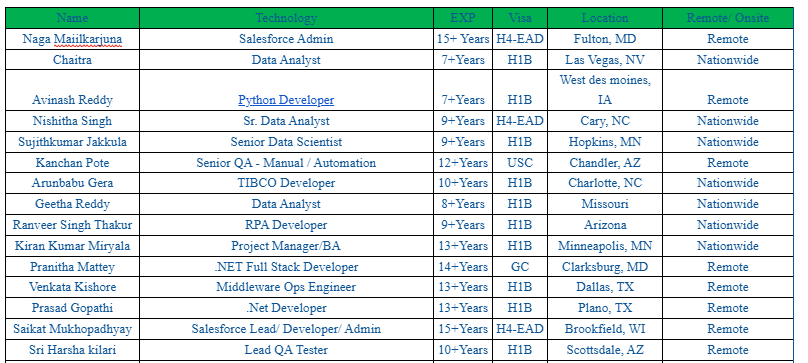Click the 15+ Years cell for Naga
The width and height of the screenshot is (808, 363).
pyautogui.click(x=463, y=39)
